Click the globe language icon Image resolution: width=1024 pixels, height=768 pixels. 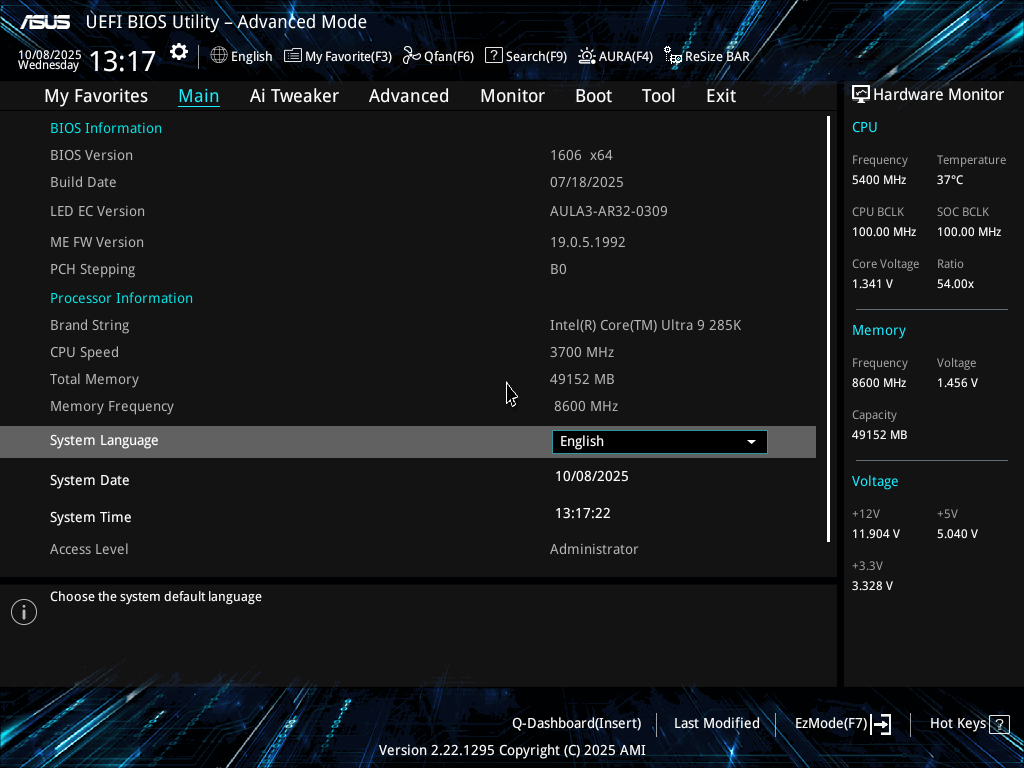click(x=219, y=56)
